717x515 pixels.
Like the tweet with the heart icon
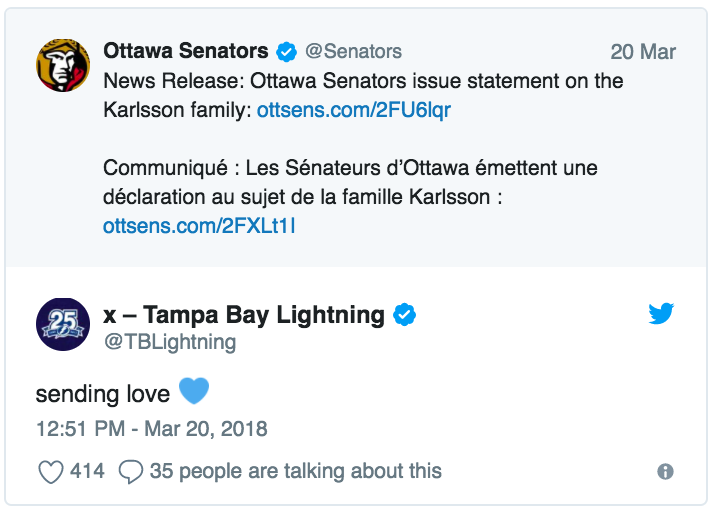[x=51, y=472]
